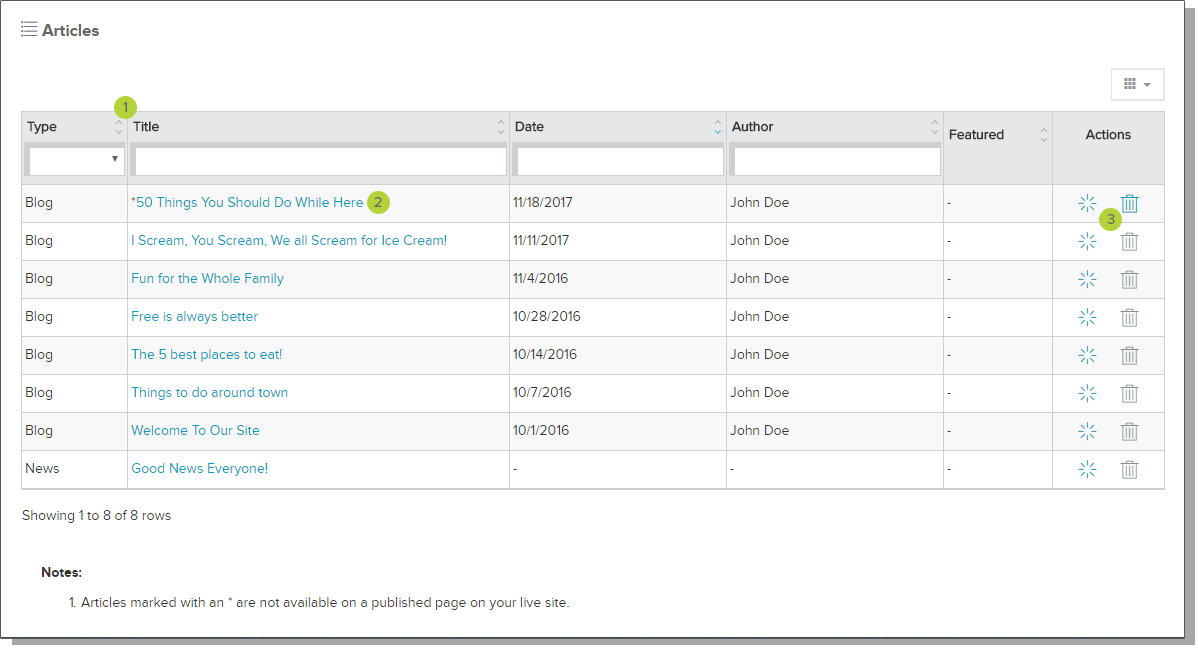Sort by the Featured column header
Screen dimensions: 1198x652
976,135
